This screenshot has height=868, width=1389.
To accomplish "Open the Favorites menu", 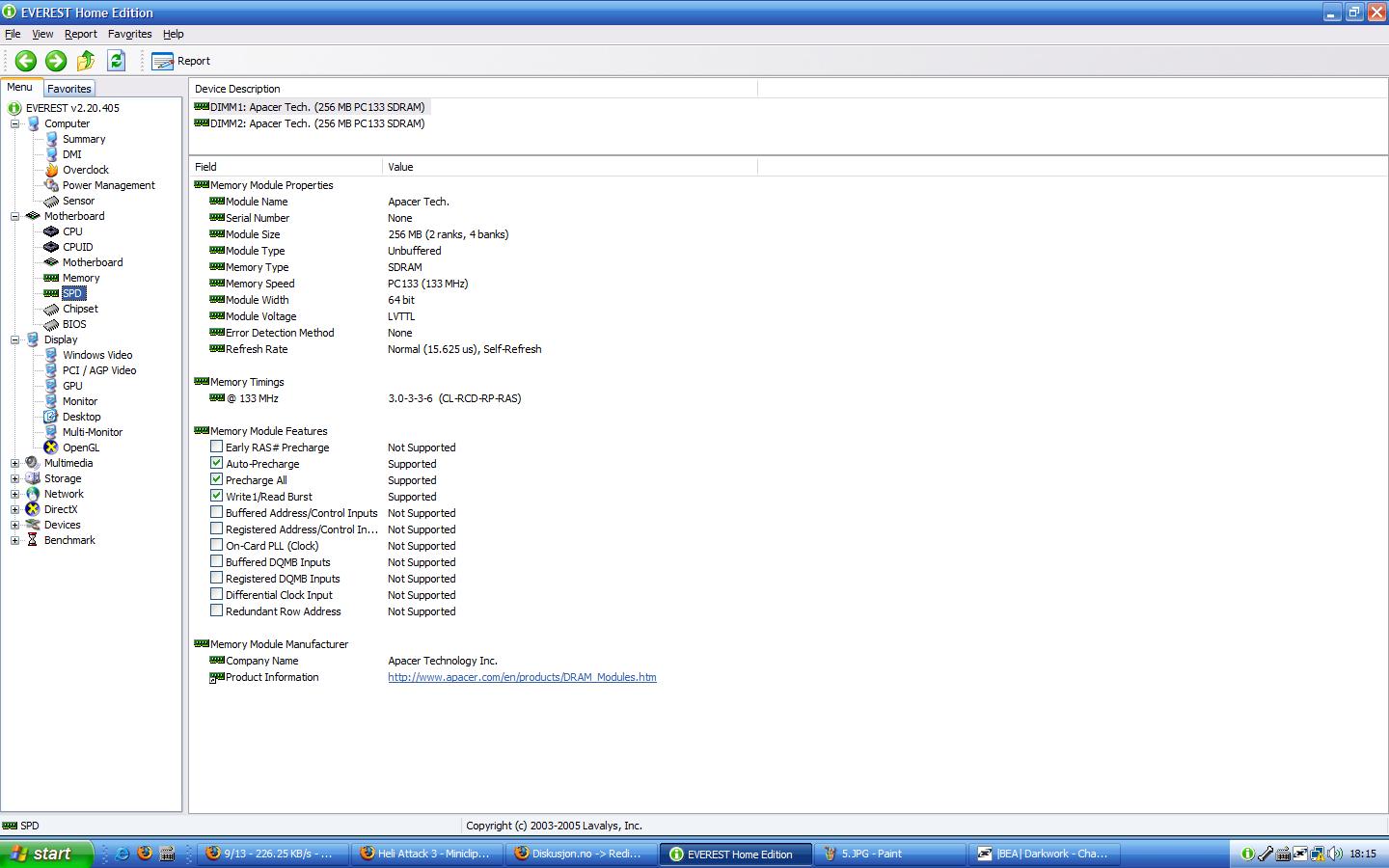I will tap(129, 34).
